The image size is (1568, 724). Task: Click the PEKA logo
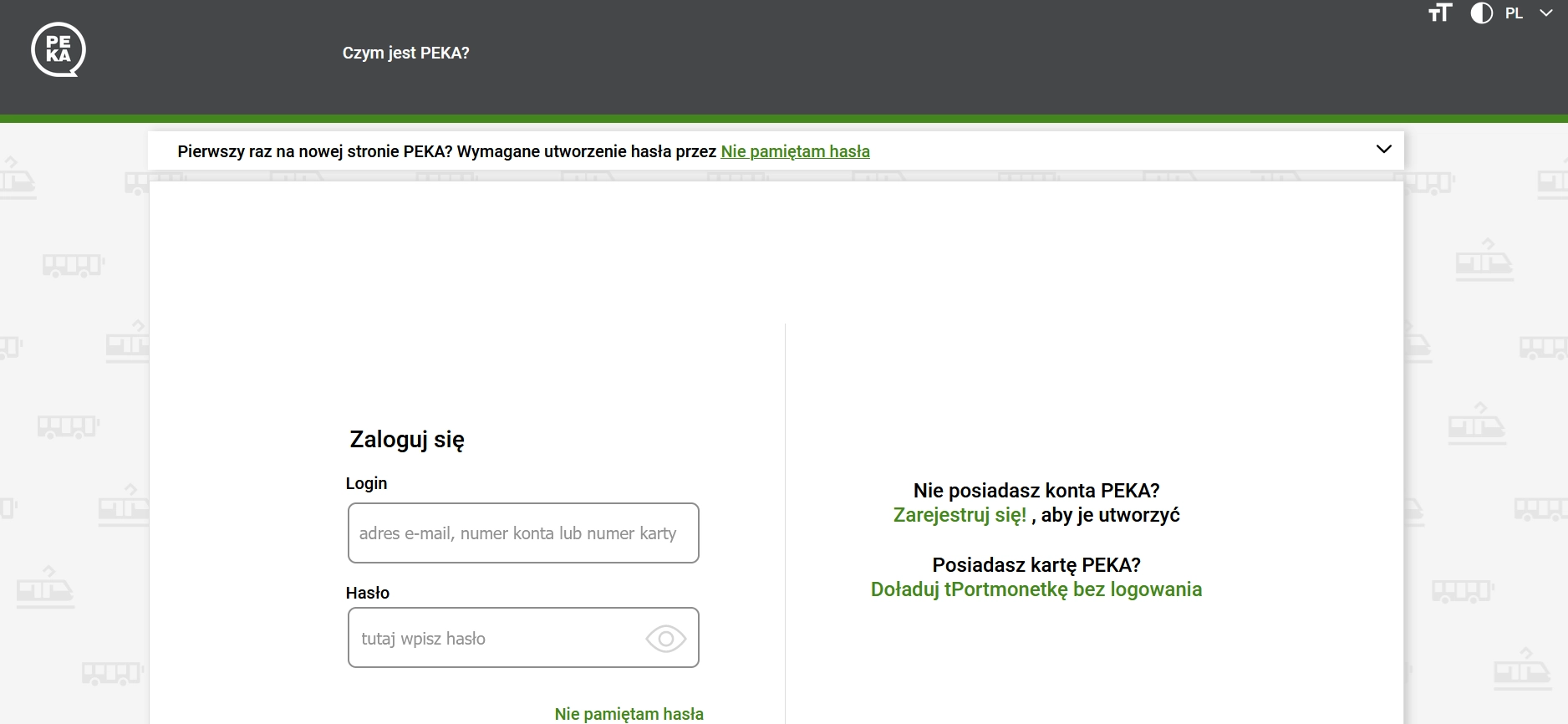click(59, 50)
